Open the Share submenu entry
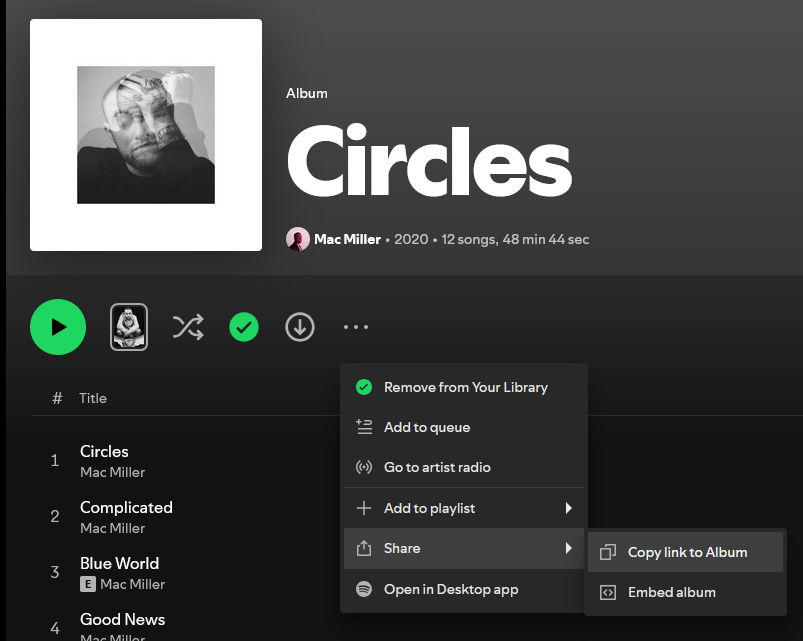This screenshot has height=641, width=803. 464,548
